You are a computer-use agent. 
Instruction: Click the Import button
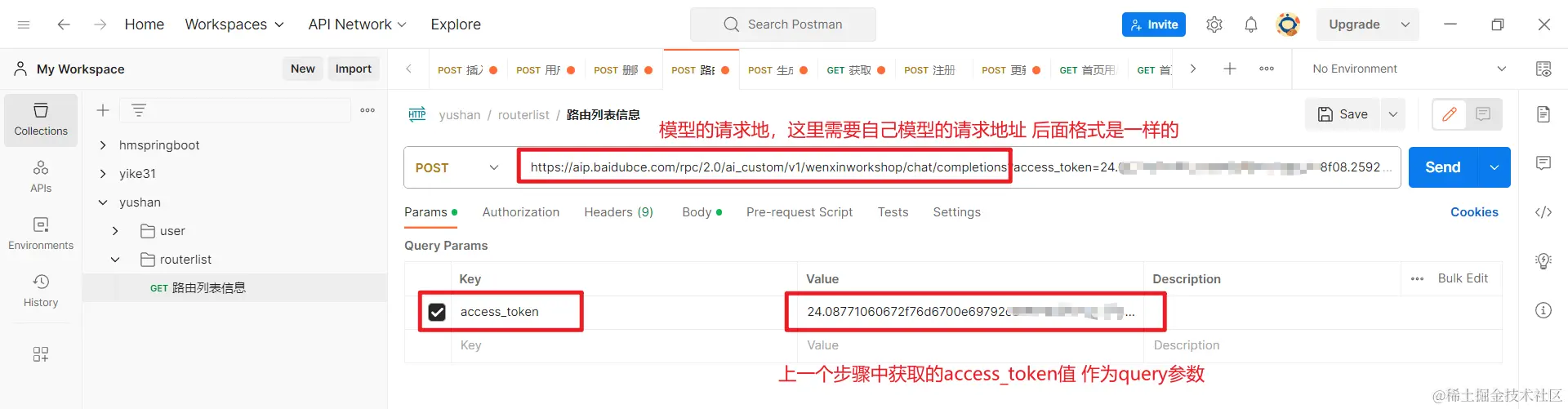tap(354, 69)
